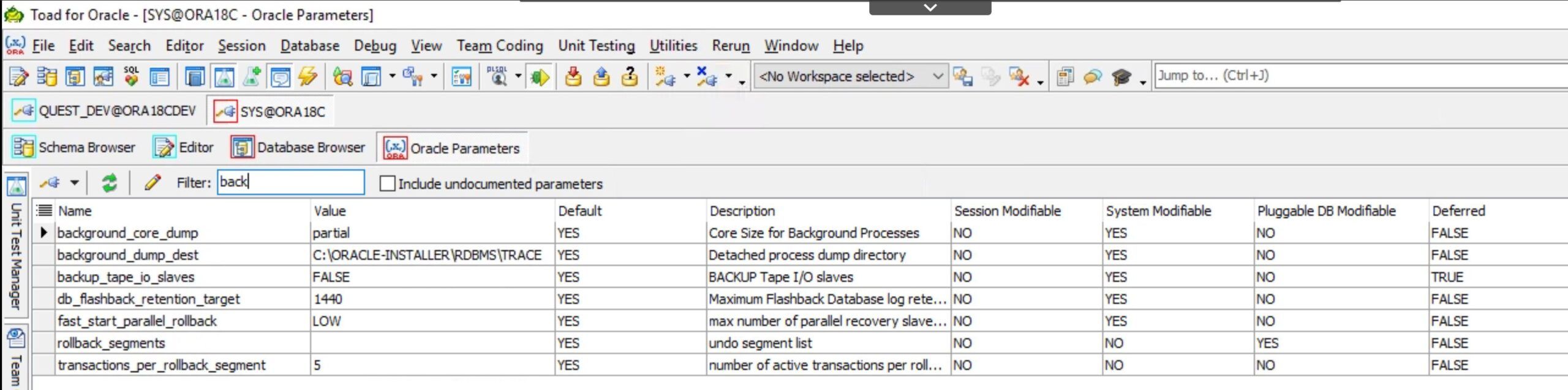Select the background_core_dump parameter row
1568x390 pixels.
click(799, 233)
